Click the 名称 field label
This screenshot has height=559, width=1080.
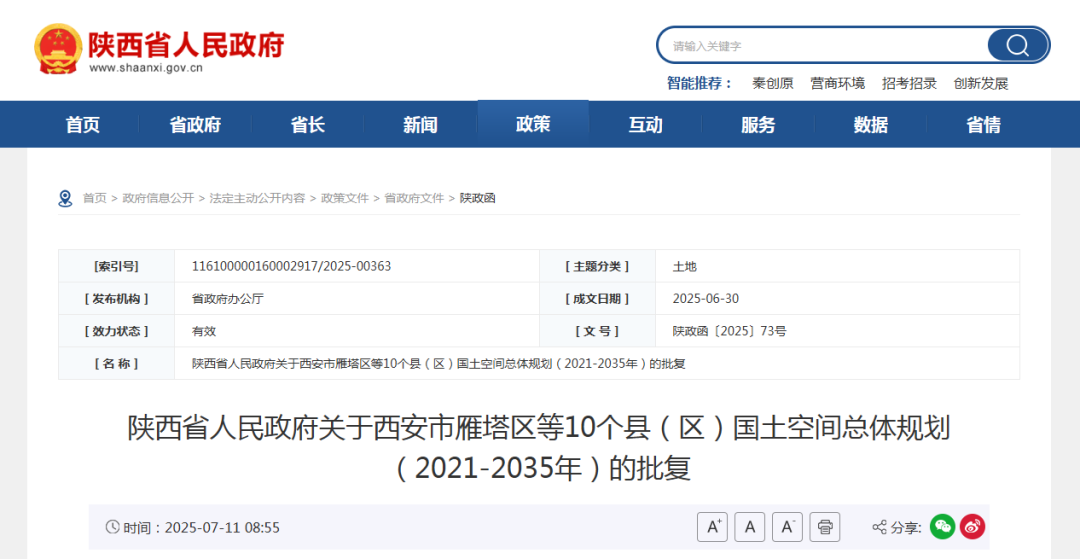point(116,363)
